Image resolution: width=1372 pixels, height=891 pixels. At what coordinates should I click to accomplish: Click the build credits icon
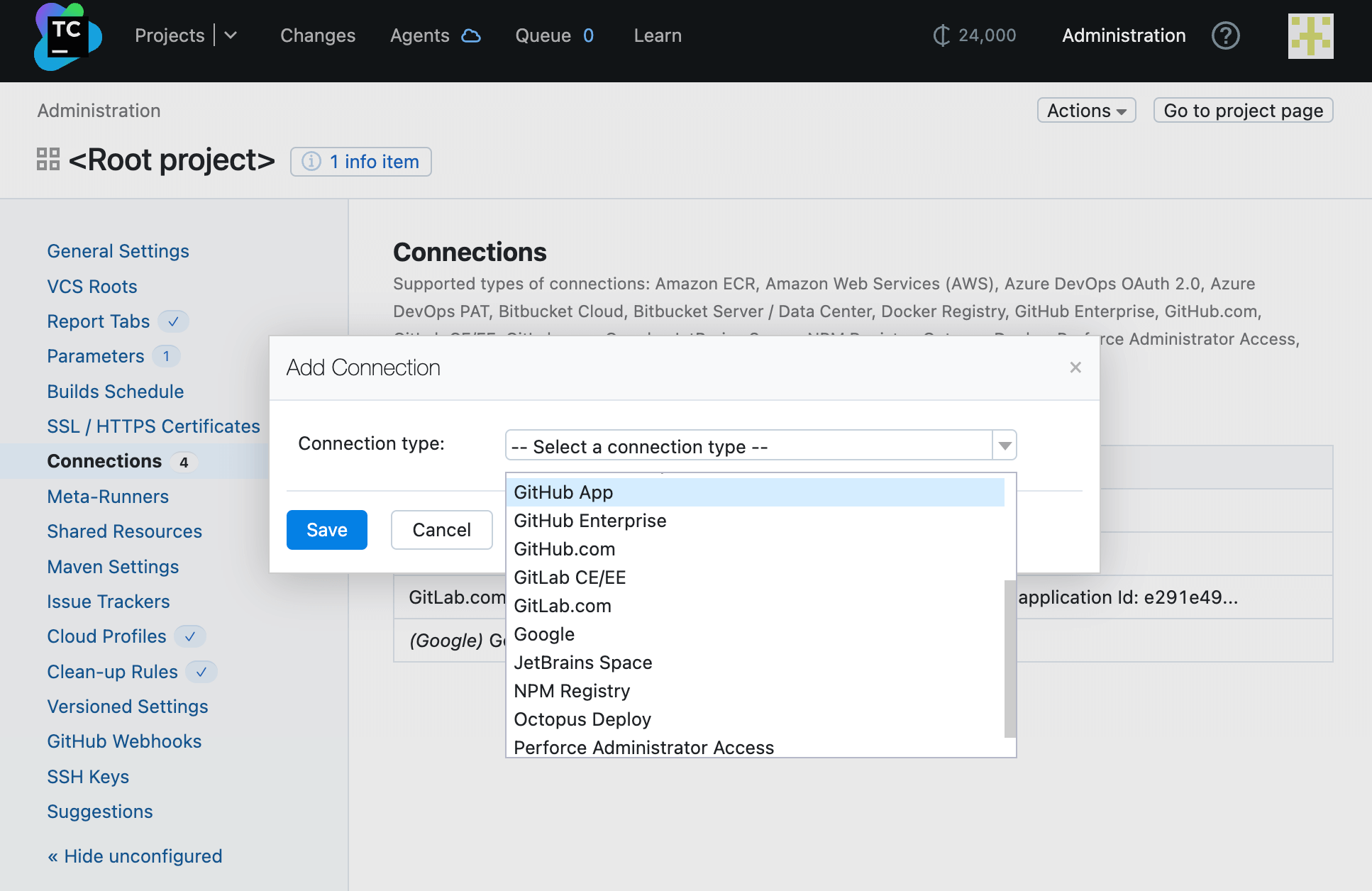pos(941,35)
